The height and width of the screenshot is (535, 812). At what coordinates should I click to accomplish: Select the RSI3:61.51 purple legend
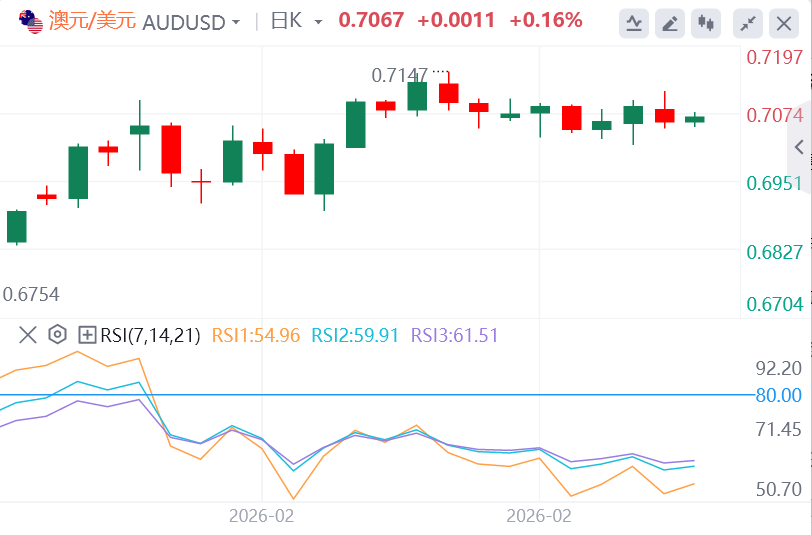click(x=454, y=335)
